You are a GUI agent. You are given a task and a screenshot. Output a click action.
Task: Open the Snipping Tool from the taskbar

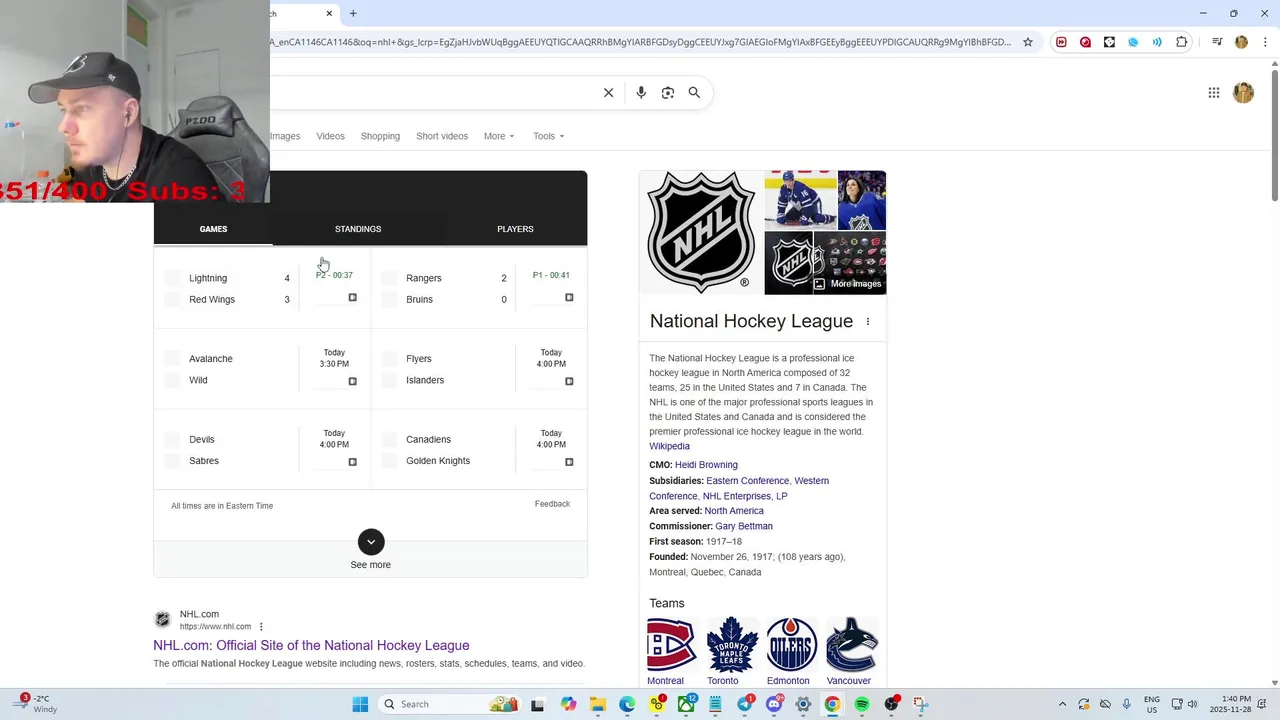tap(920, 704)
